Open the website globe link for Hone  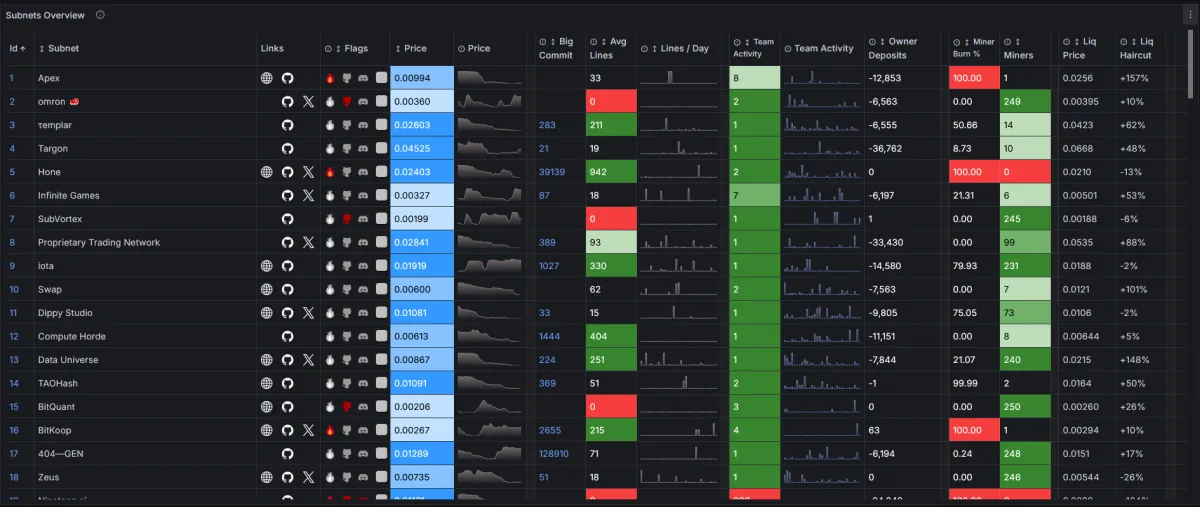click(266, 172)
